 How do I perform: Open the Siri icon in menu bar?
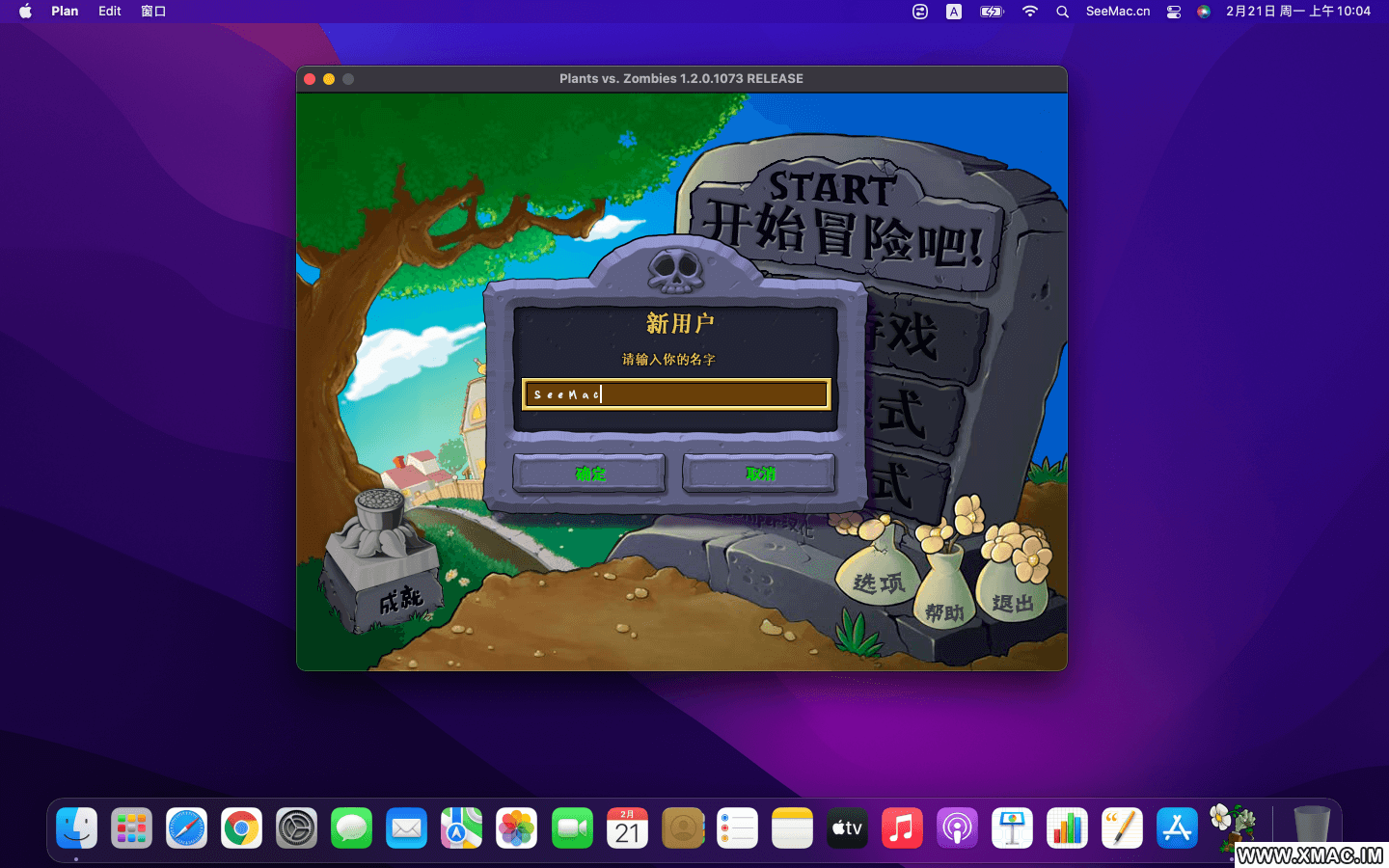[x=1204, y=12]
